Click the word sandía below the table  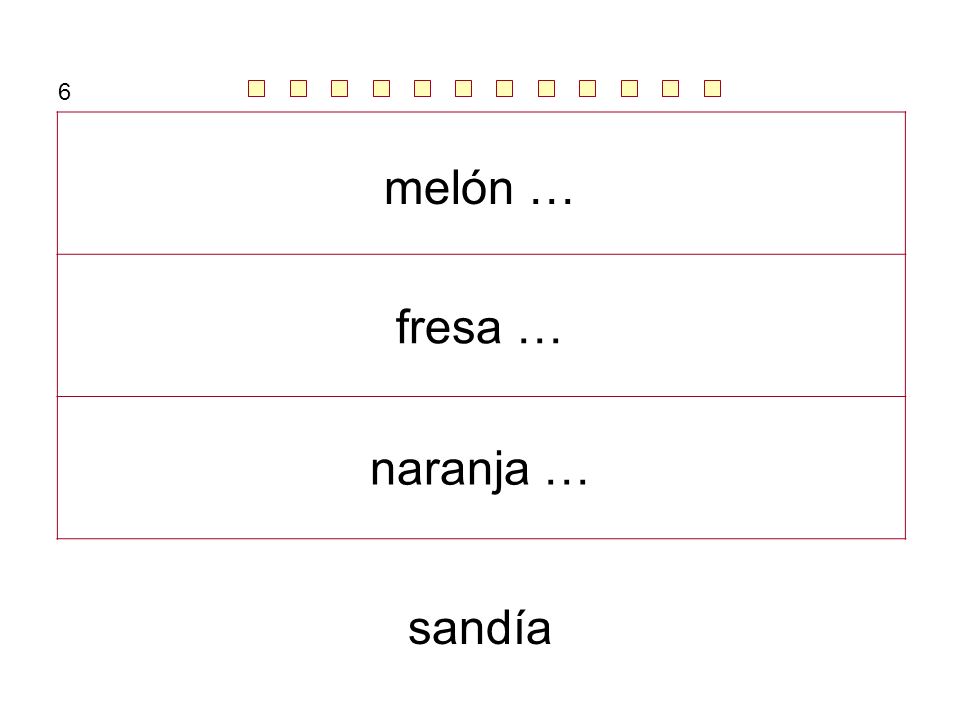point(480,627)
